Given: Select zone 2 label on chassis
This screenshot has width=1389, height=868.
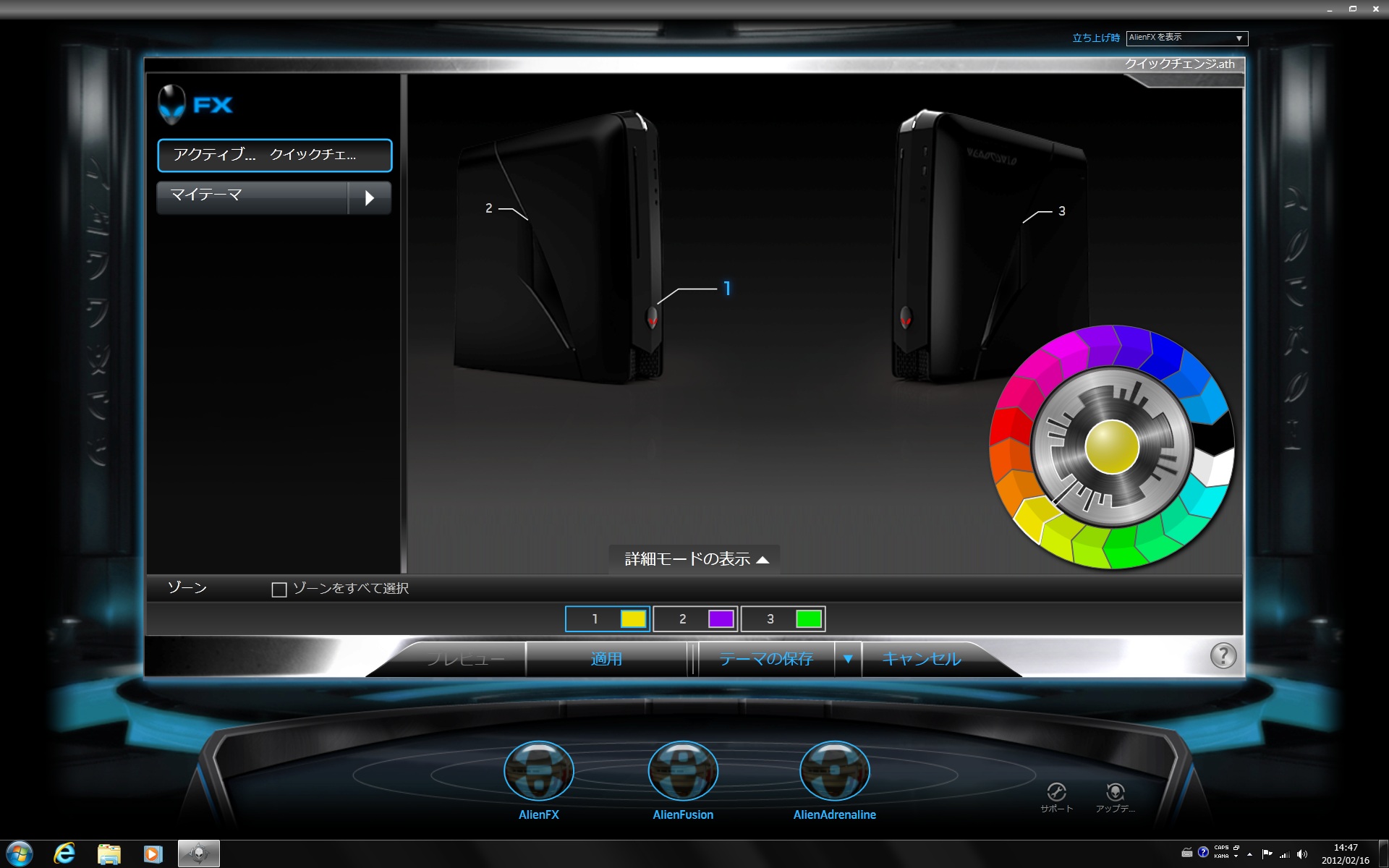Looking at the screenshot, I should 489,208.
